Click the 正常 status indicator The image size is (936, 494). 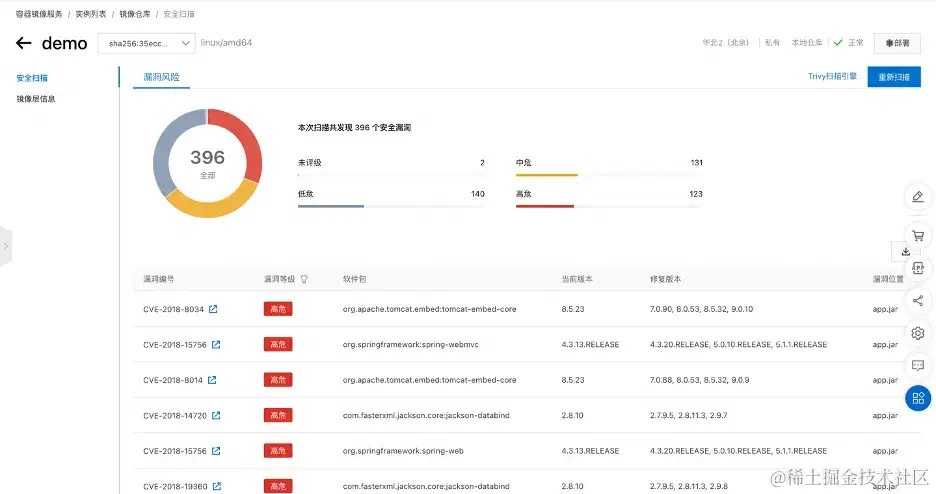849,43
